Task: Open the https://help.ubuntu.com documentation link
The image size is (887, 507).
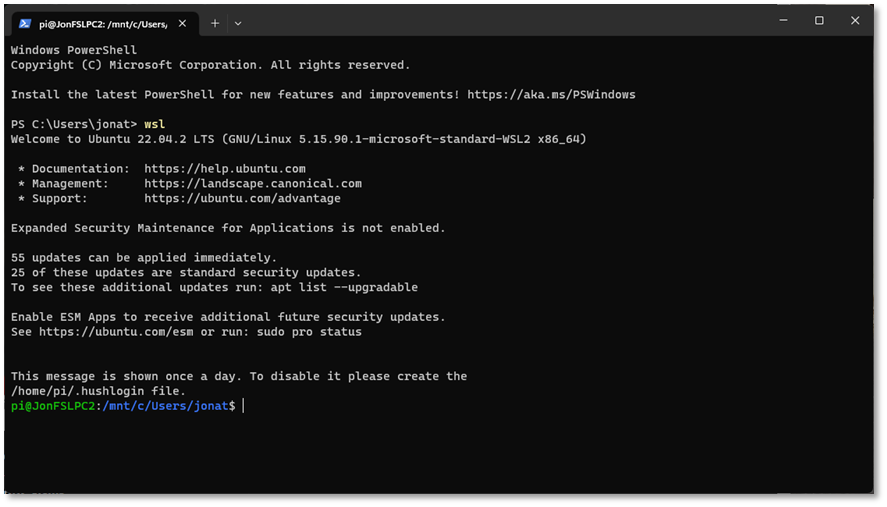Action: tap(225, 169)
